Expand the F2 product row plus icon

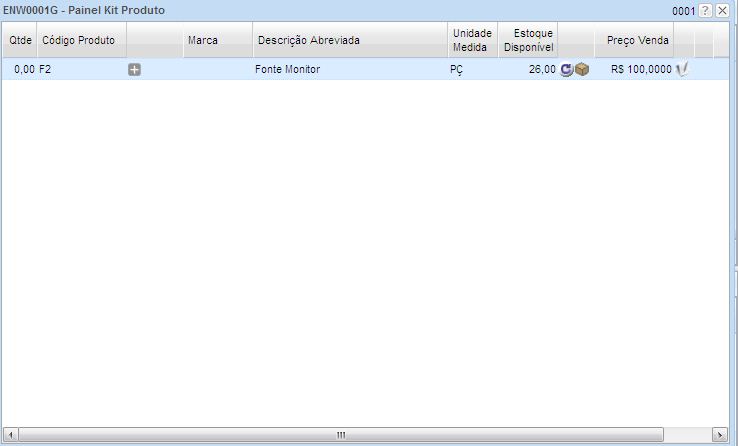[134, 70]
